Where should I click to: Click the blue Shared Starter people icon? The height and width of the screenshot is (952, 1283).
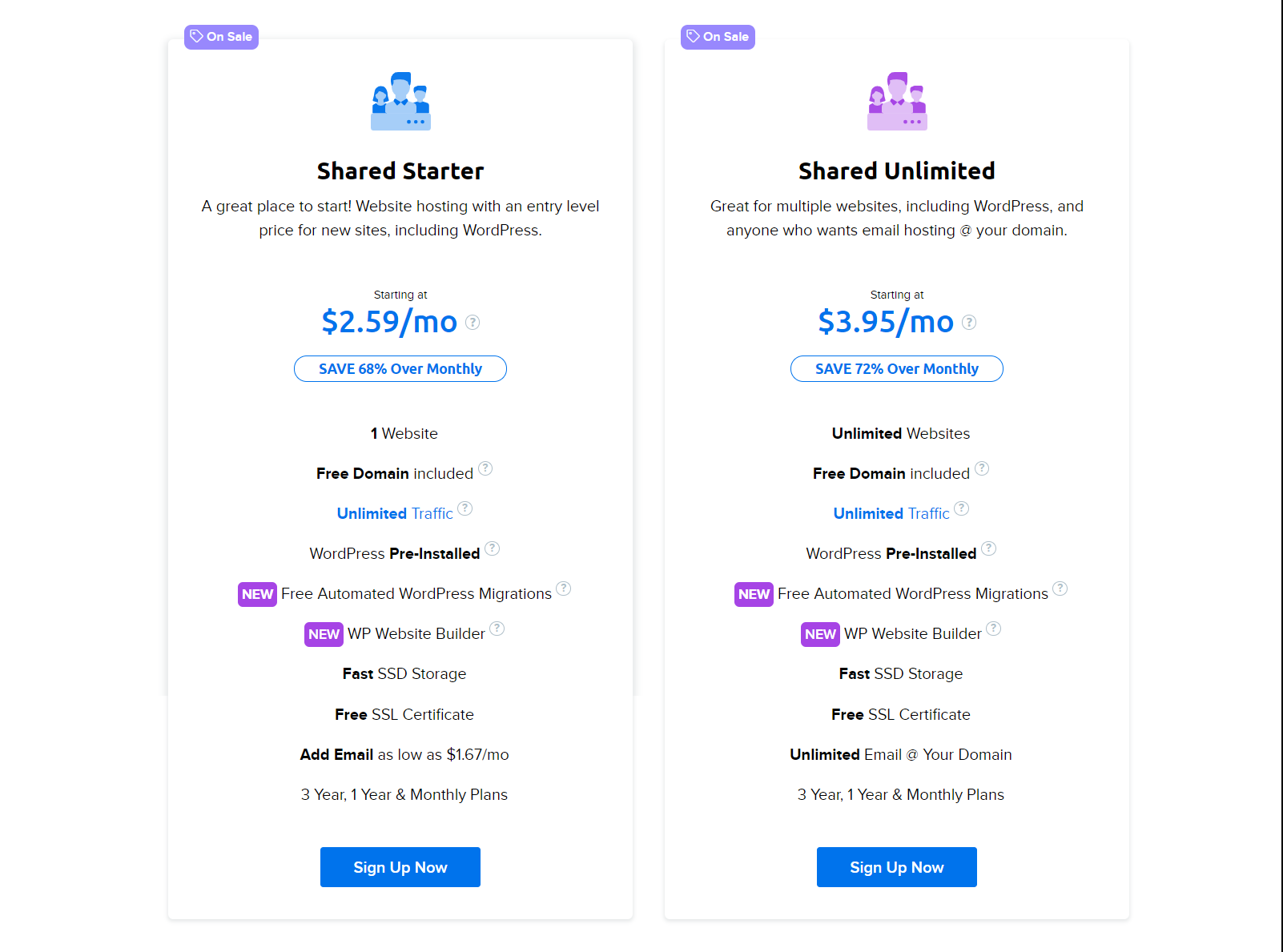[400, 101]
